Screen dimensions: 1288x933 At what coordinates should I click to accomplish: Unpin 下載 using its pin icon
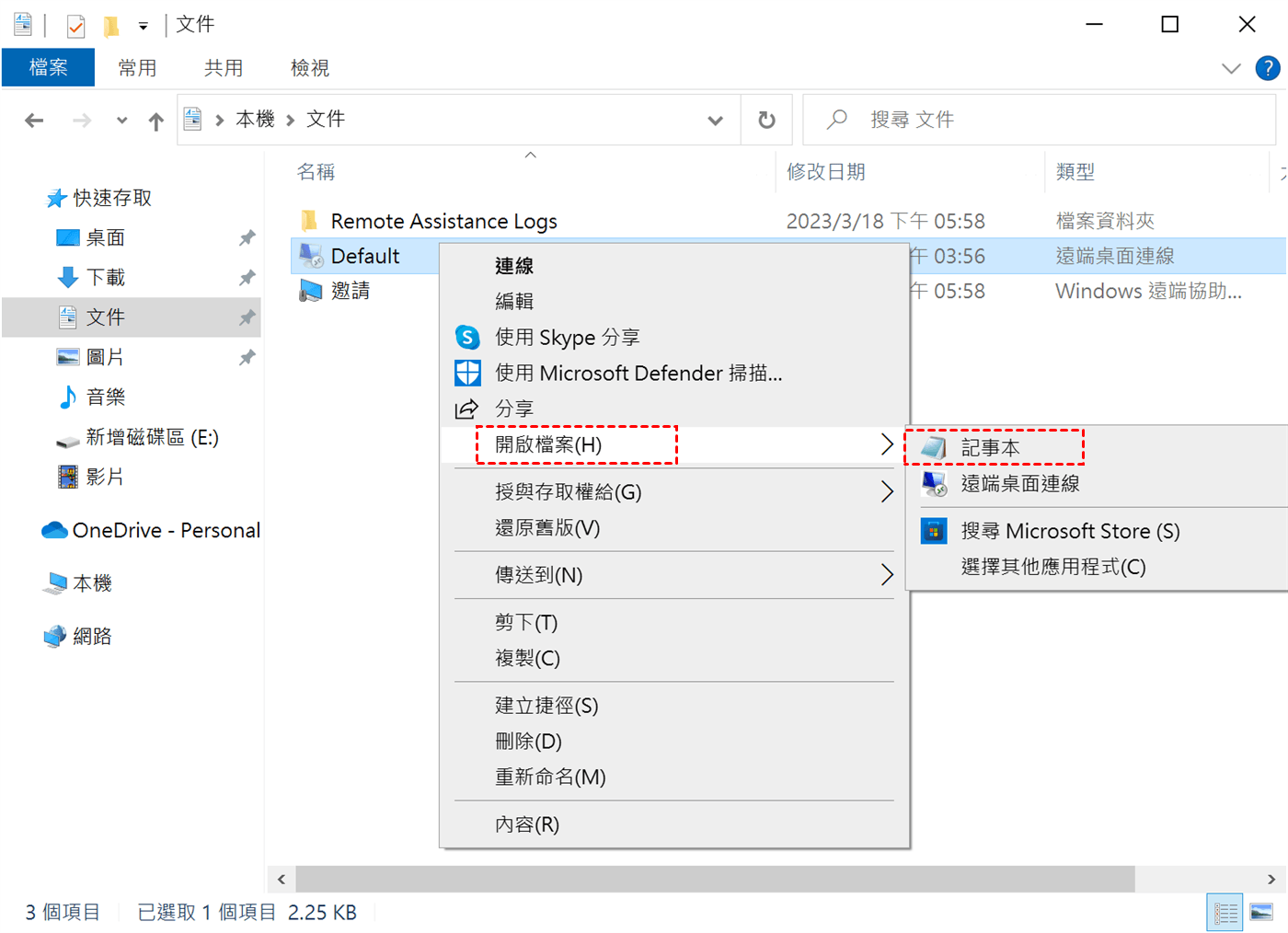pos(247,277)
